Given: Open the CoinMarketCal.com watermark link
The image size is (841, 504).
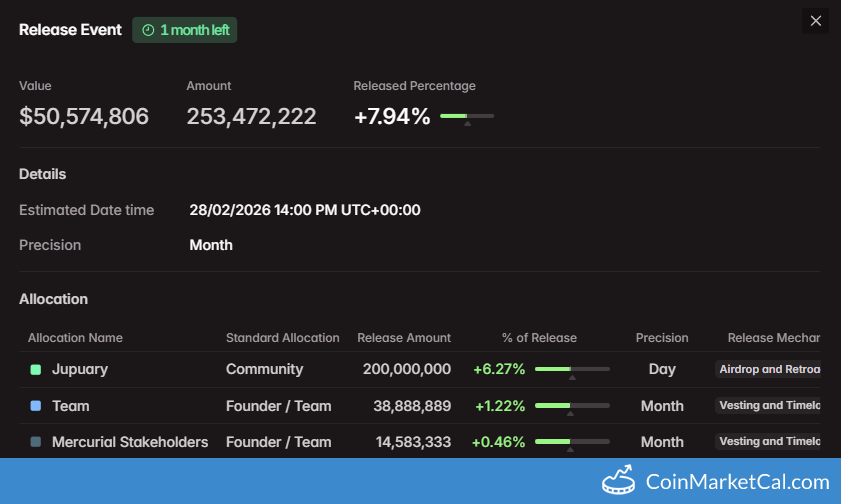Looking at the screenshot, I should click(x=737, y=481).
